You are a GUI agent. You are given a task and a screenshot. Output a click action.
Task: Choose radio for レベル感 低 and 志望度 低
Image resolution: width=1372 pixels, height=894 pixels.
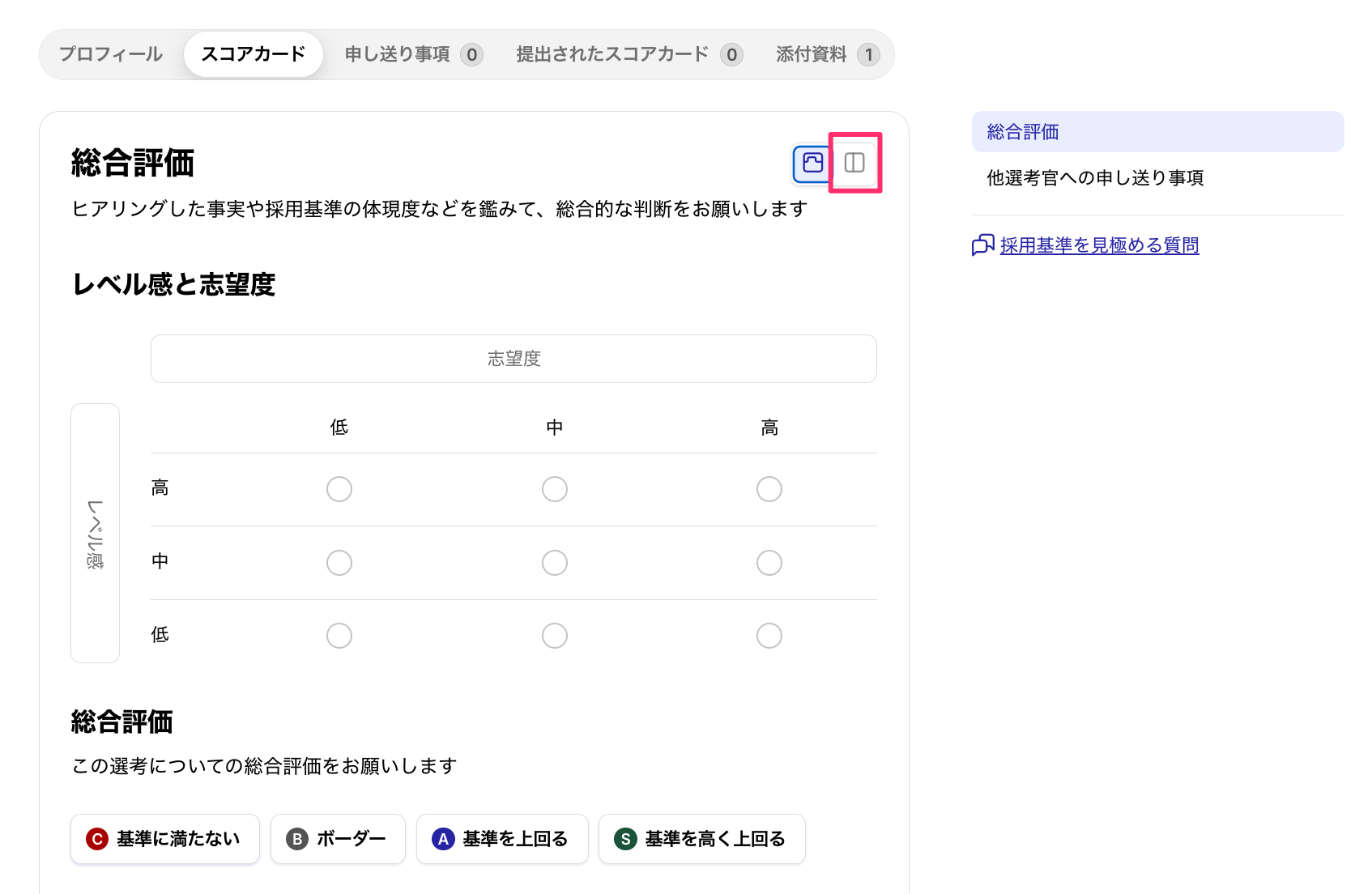[339, 636]
